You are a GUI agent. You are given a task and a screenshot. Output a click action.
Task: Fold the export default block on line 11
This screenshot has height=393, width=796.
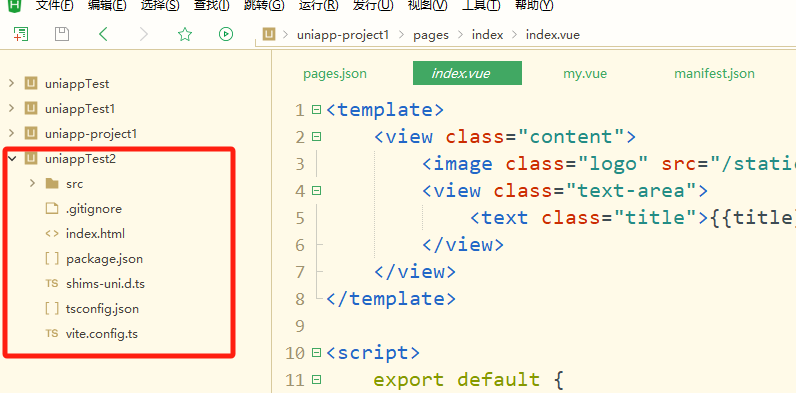[316, 379]
